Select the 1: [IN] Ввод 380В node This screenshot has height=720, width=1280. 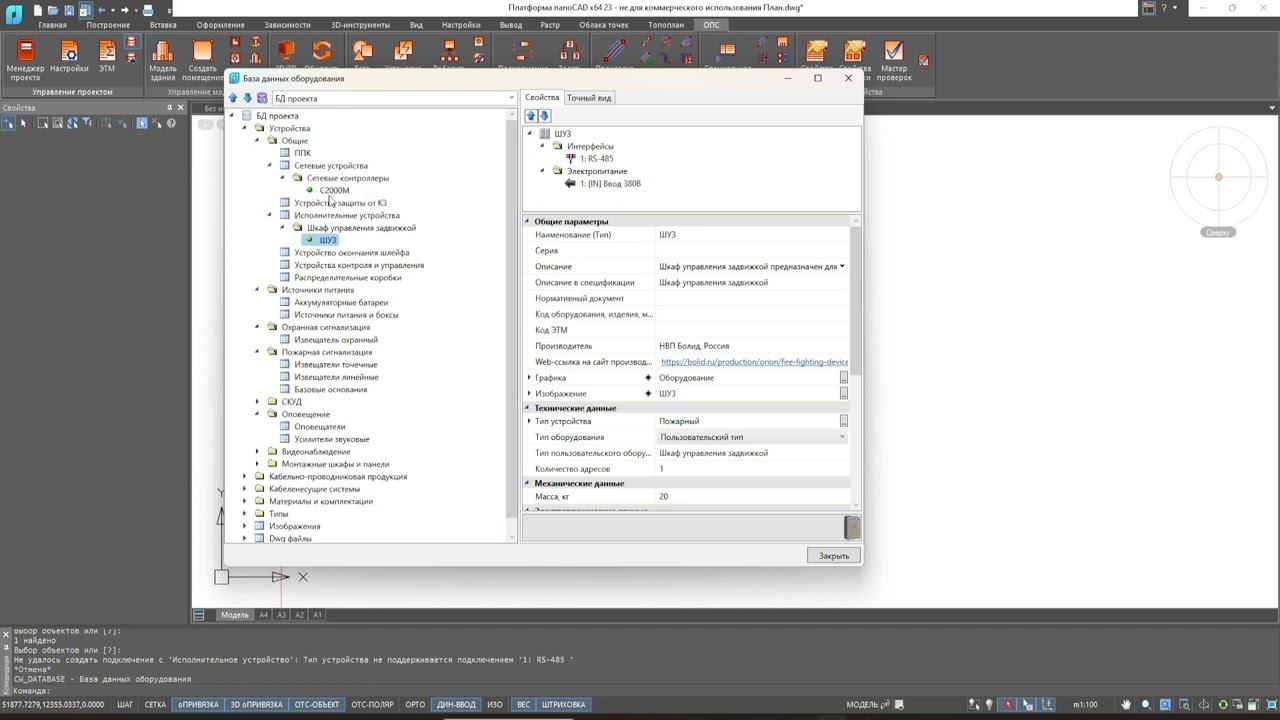click(610, 183)
